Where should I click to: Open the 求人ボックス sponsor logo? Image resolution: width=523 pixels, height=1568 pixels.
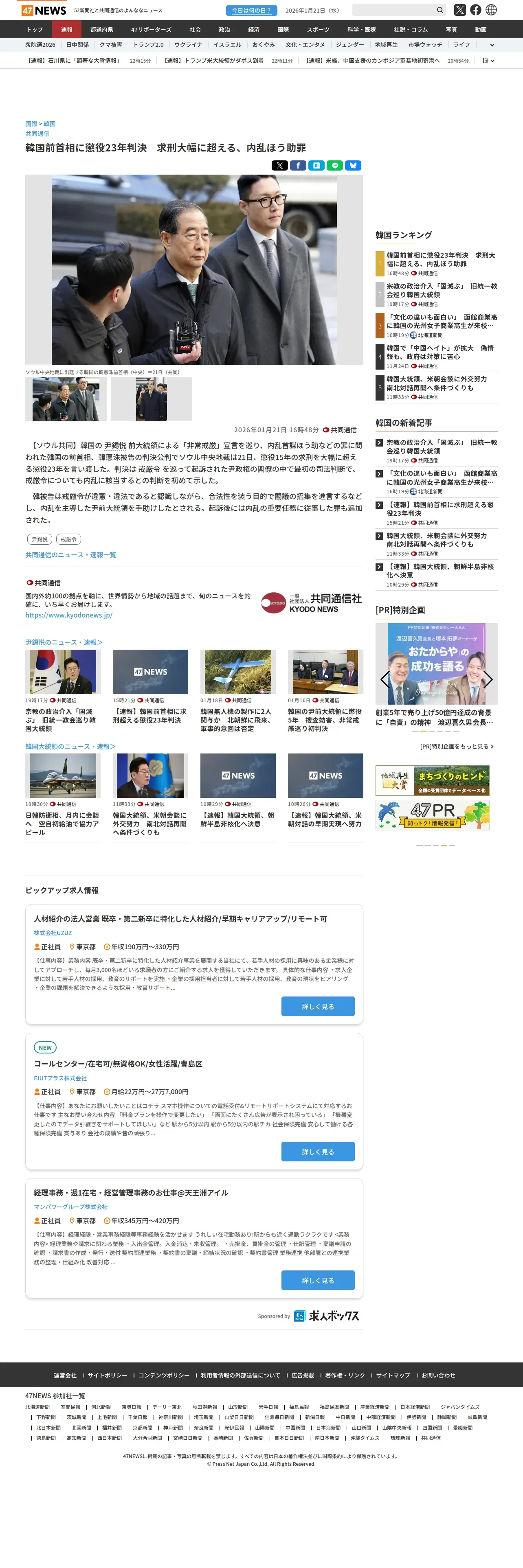coord(326,1315)
